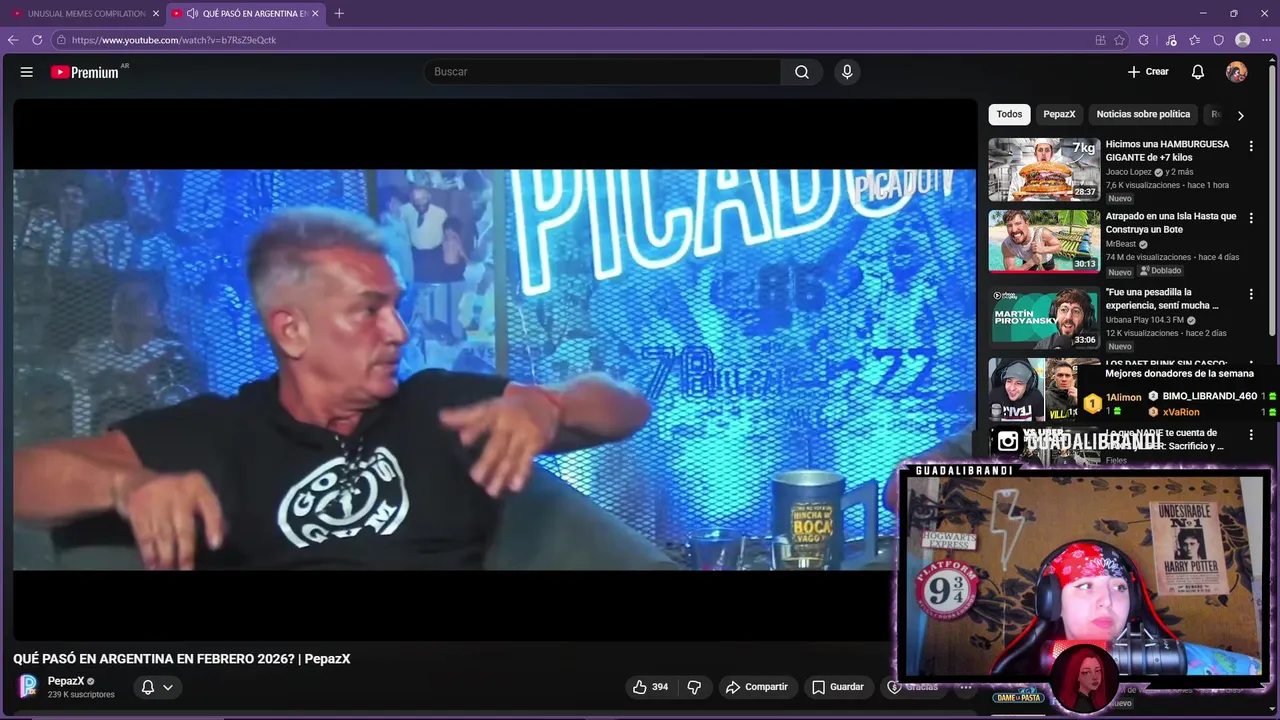View site information lock icon
This screenshot has height=720, width=1280.
(x=61, y=40)
